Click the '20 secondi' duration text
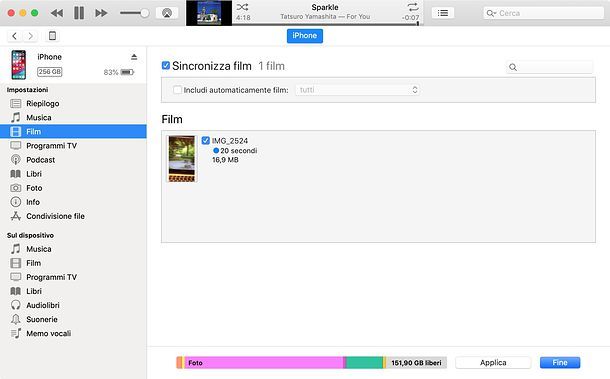This screenshot has width=610, height=379. coord(238,151)
